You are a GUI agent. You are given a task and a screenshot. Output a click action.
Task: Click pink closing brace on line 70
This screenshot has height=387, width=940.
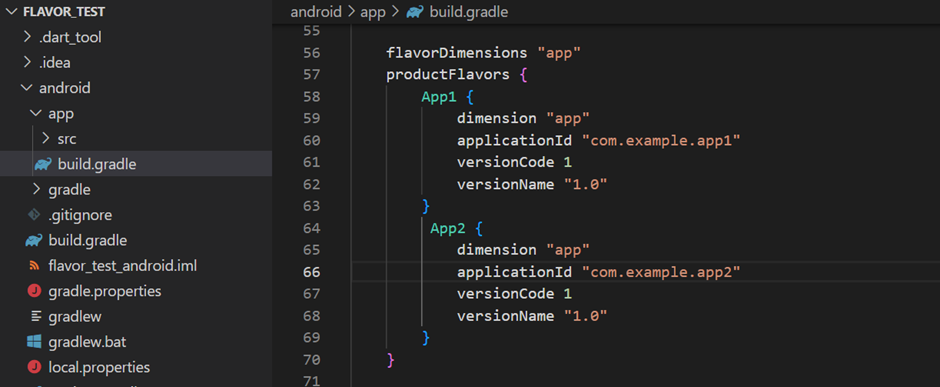391,360
